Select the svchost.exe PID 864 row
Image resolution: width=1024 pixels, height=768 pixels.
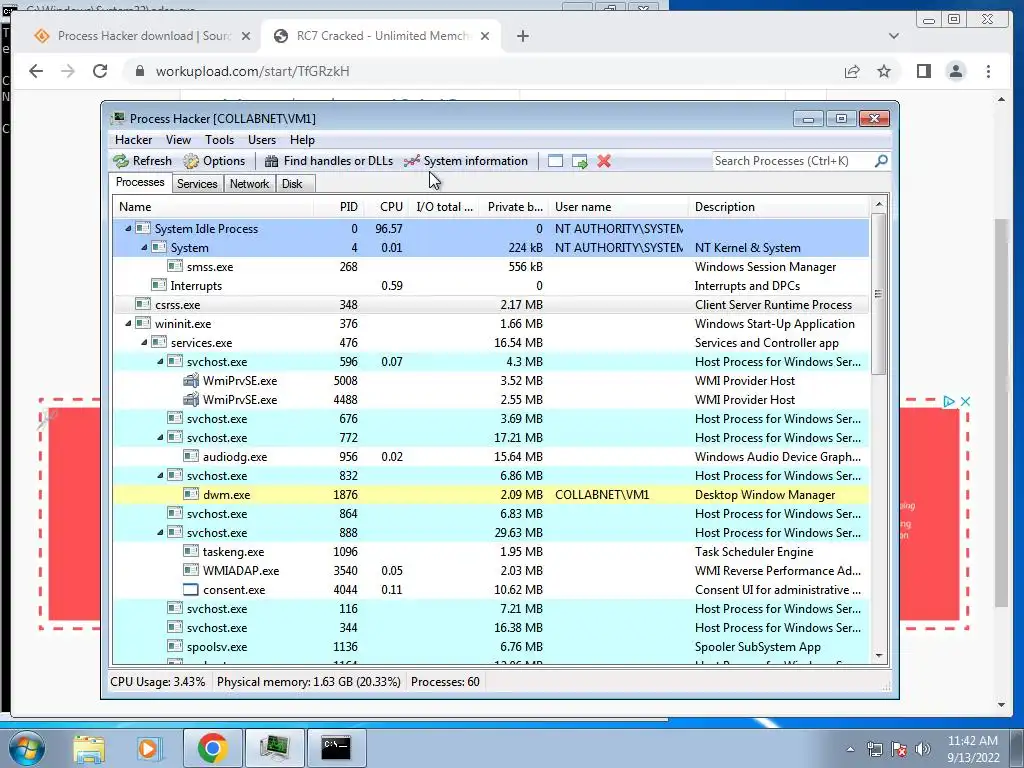click(x=491, y=514)
